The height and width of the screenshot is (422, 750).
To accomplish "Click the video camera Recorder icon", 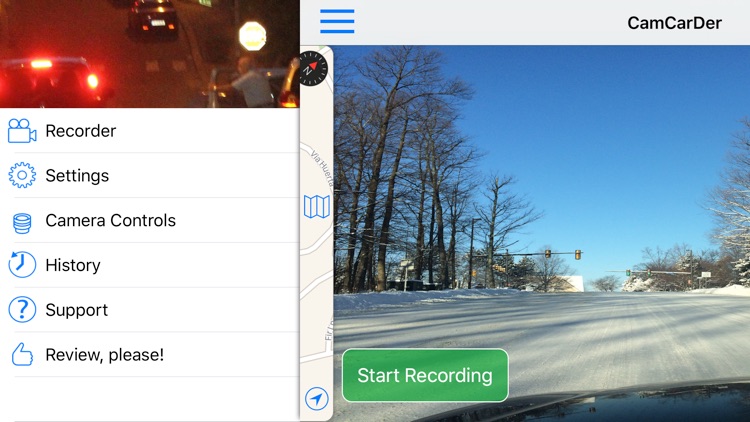I will point(22,131).
